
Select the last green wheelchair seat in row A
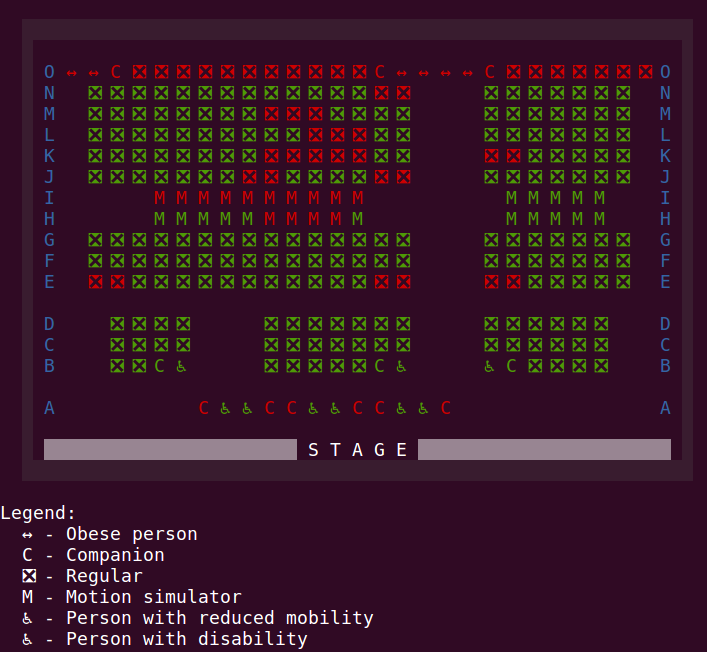pyautogui.click(x=423, y=409)
